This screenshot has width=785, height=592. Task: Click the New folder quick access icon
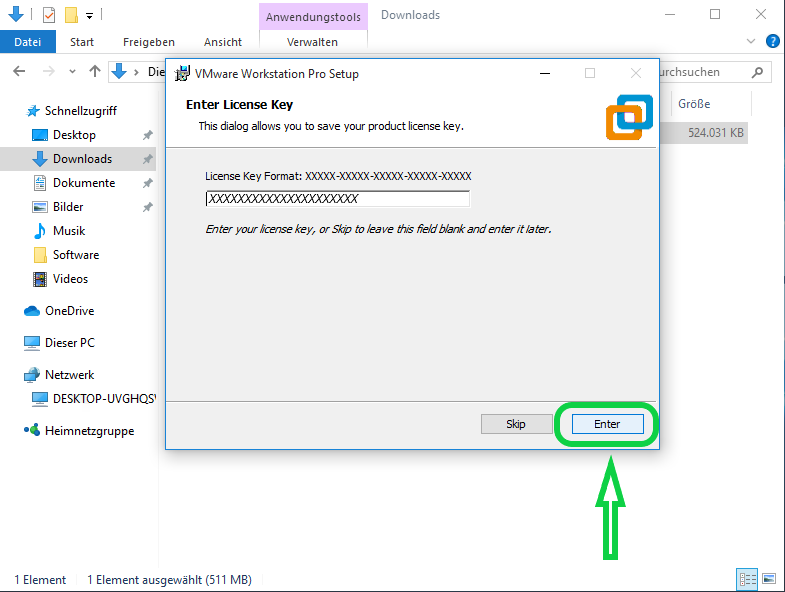71,15
